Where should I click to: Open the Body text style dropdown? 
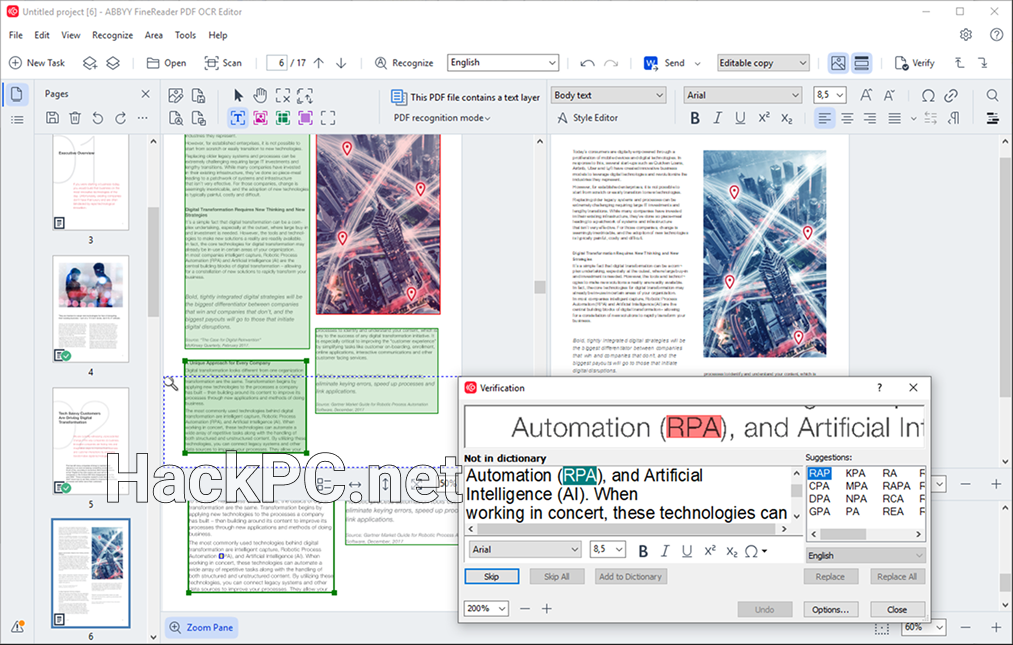point(608,95)
